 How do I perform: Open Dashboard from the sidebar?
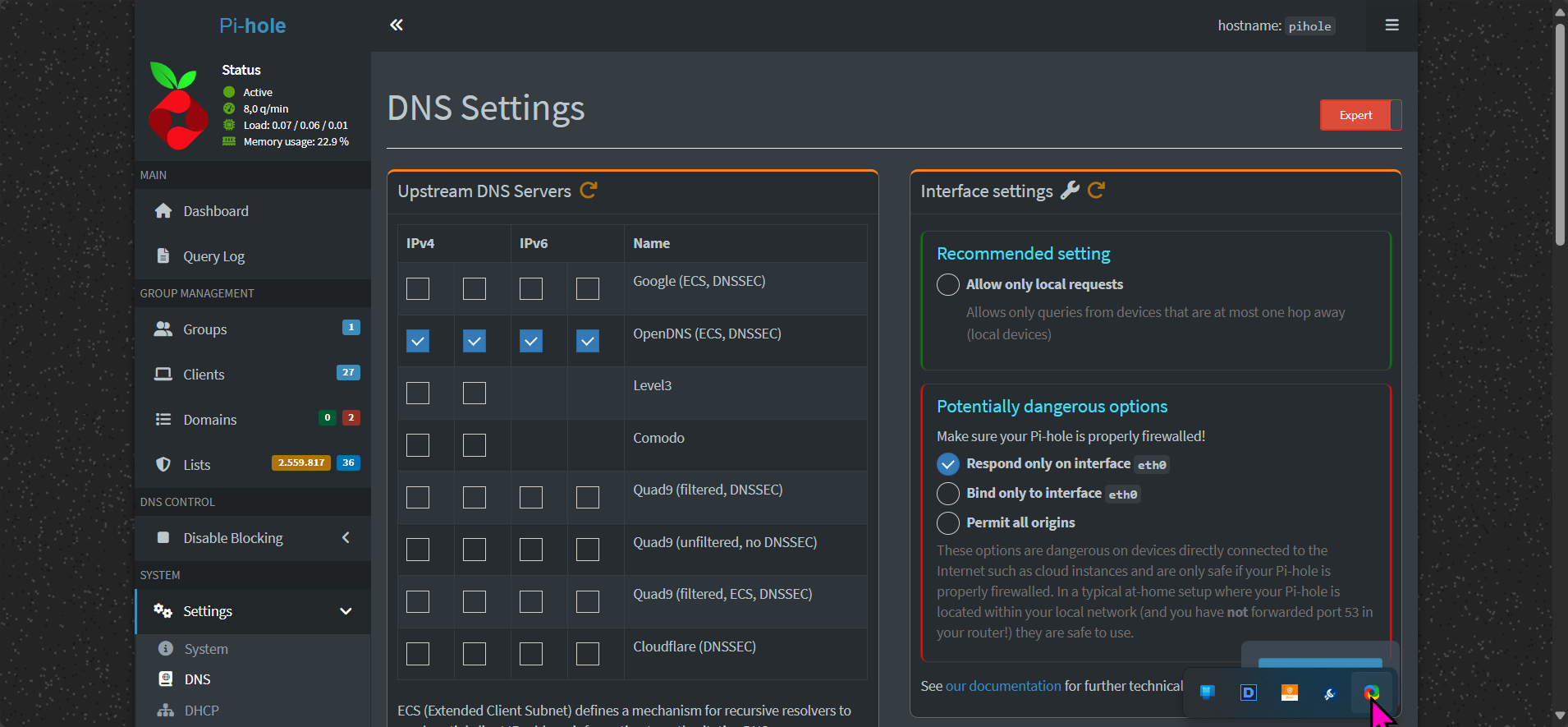(x=215, y=211)
